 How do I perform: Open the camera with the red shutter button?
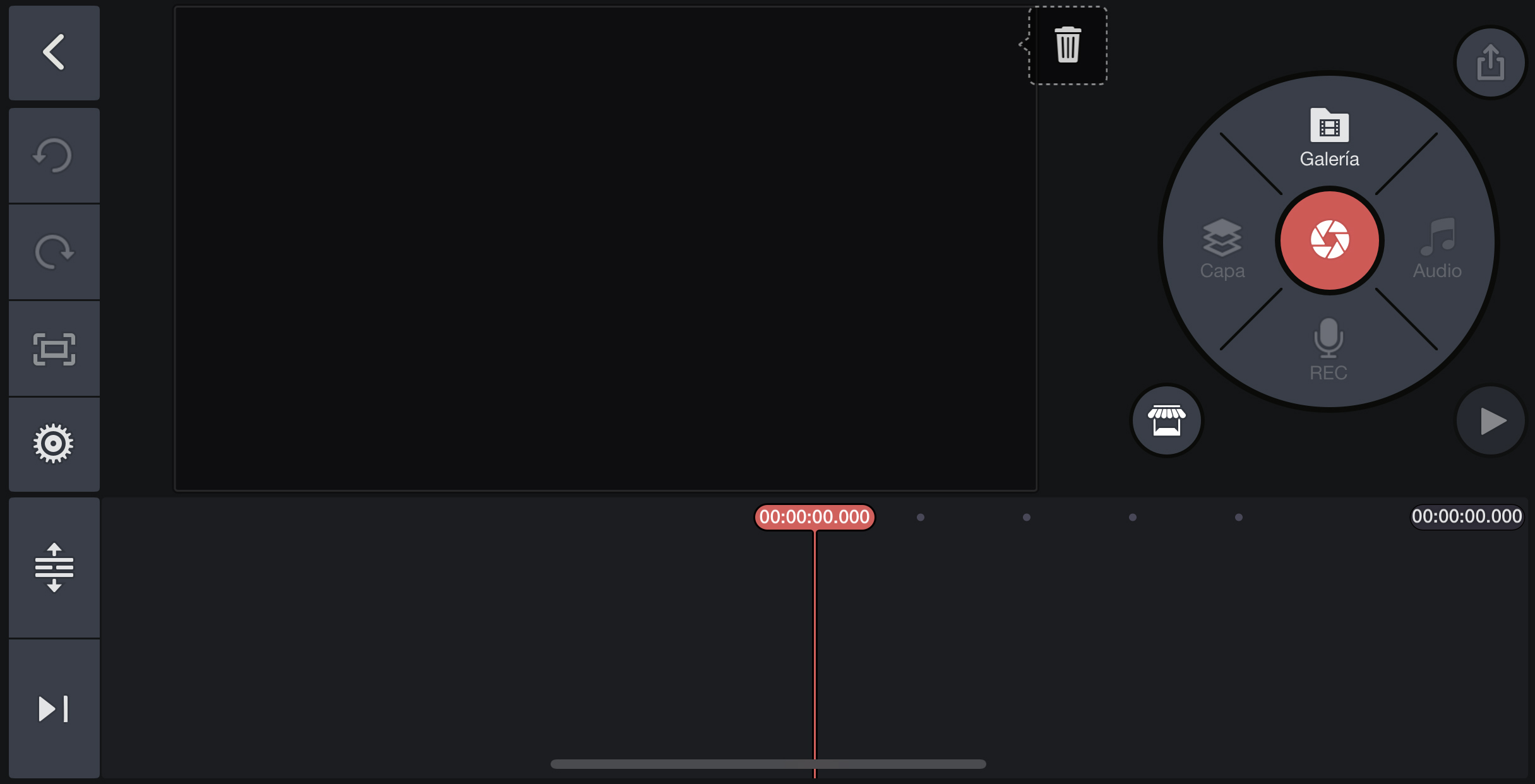click(x=1330, y=240)
